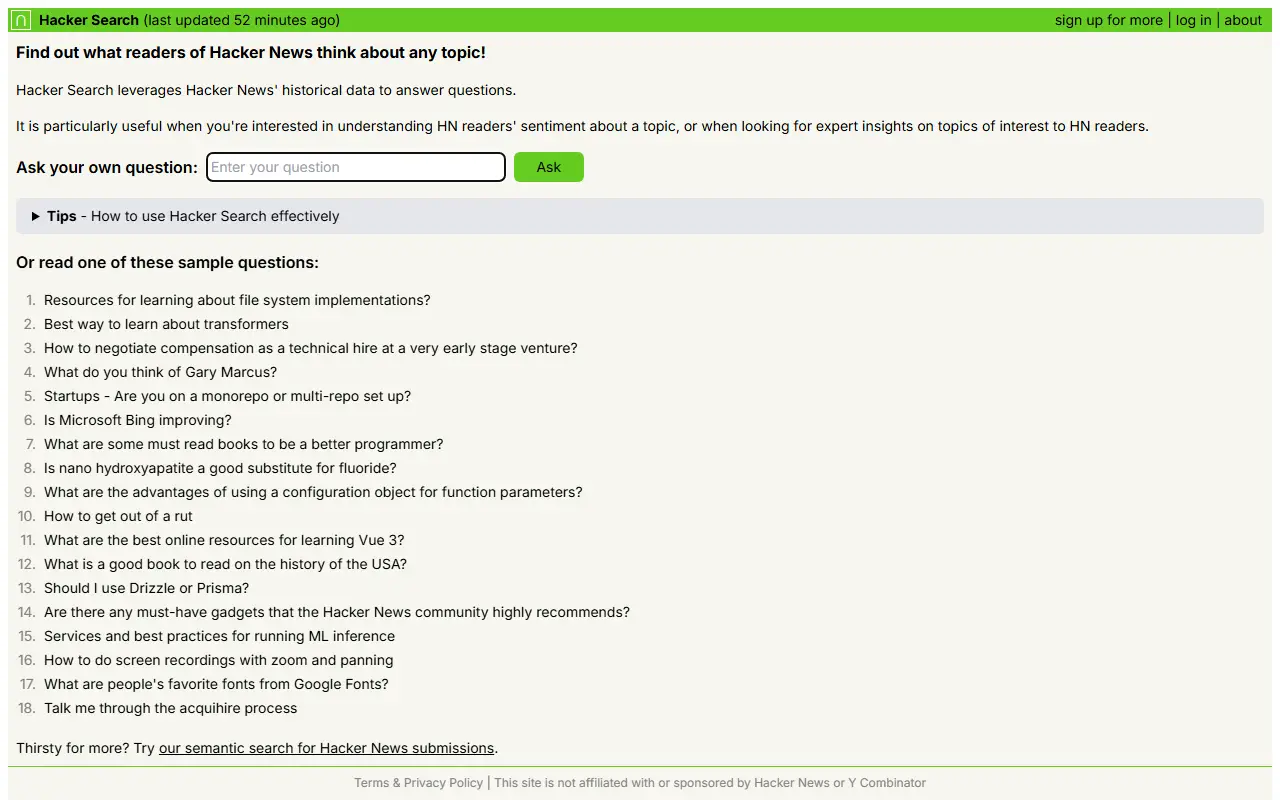The image size is (1280, 800).
Task: Open the running ML inference services question
Action: tap(219, 636)
